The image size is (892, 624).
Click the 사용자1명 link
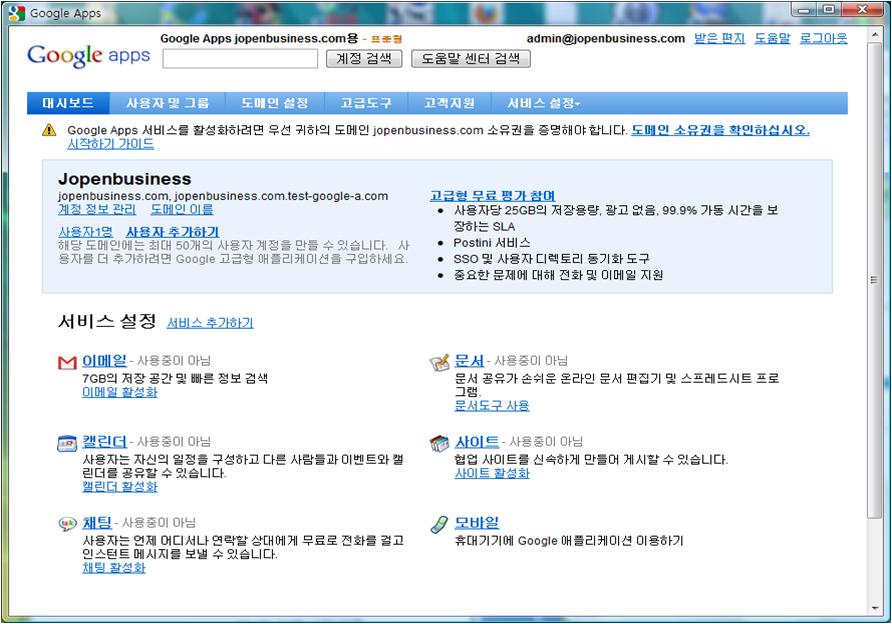click(x=86, y=232)
